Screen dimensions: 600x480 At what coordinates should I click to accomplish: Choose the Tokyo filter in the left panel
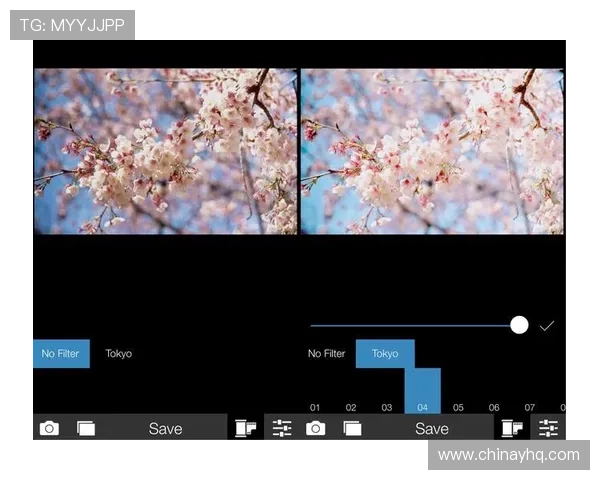click(119, 354)
